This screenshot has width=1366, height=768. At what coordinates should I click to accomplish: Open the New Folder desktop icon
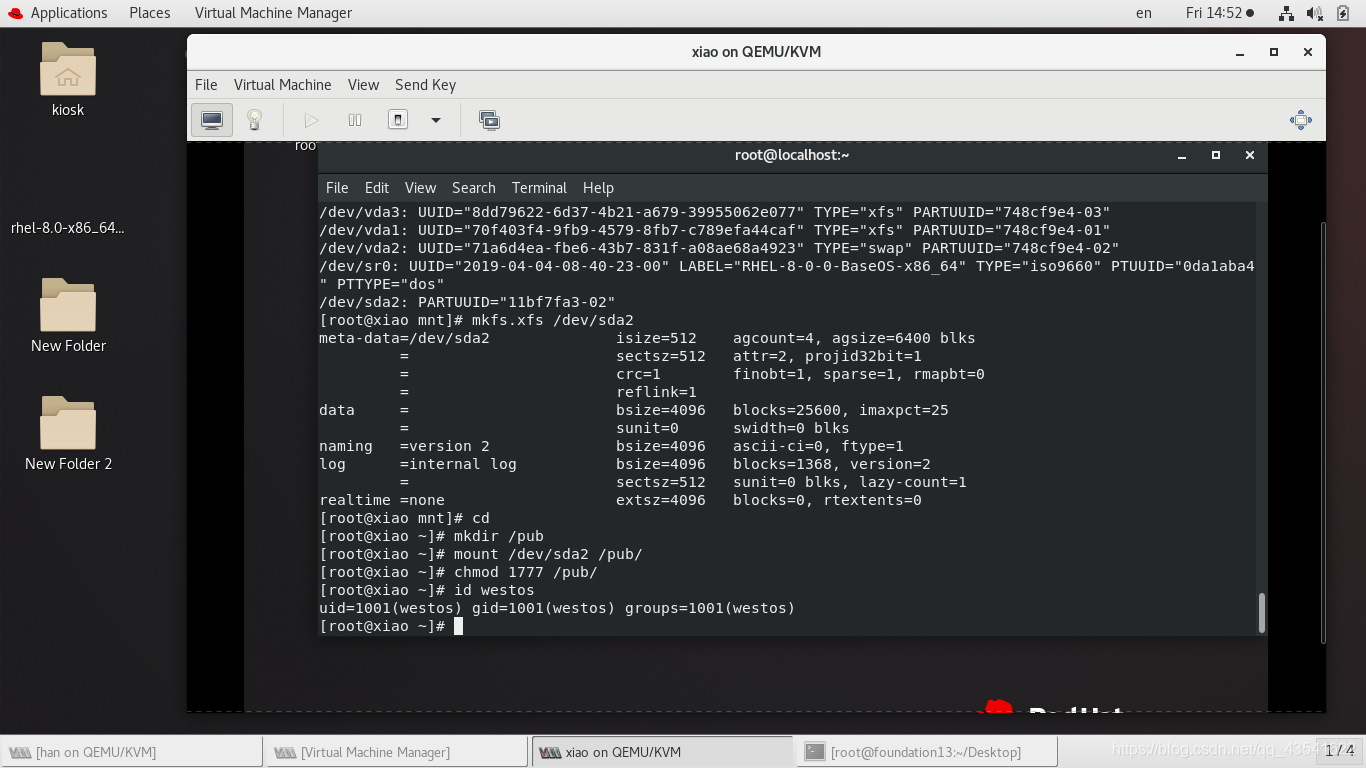click(68, 316)
